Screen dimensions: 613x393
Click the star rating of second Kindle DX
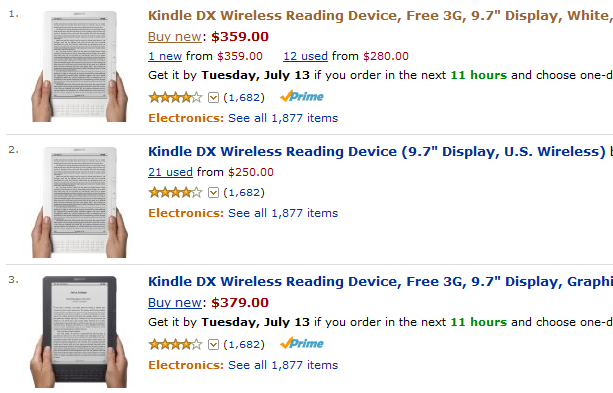pyautogui.click(x=176, y=192)
